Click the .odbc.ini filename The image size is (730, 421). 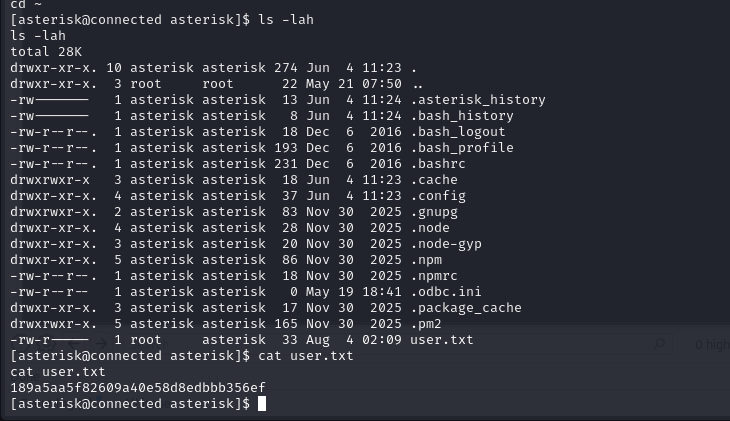446,292
